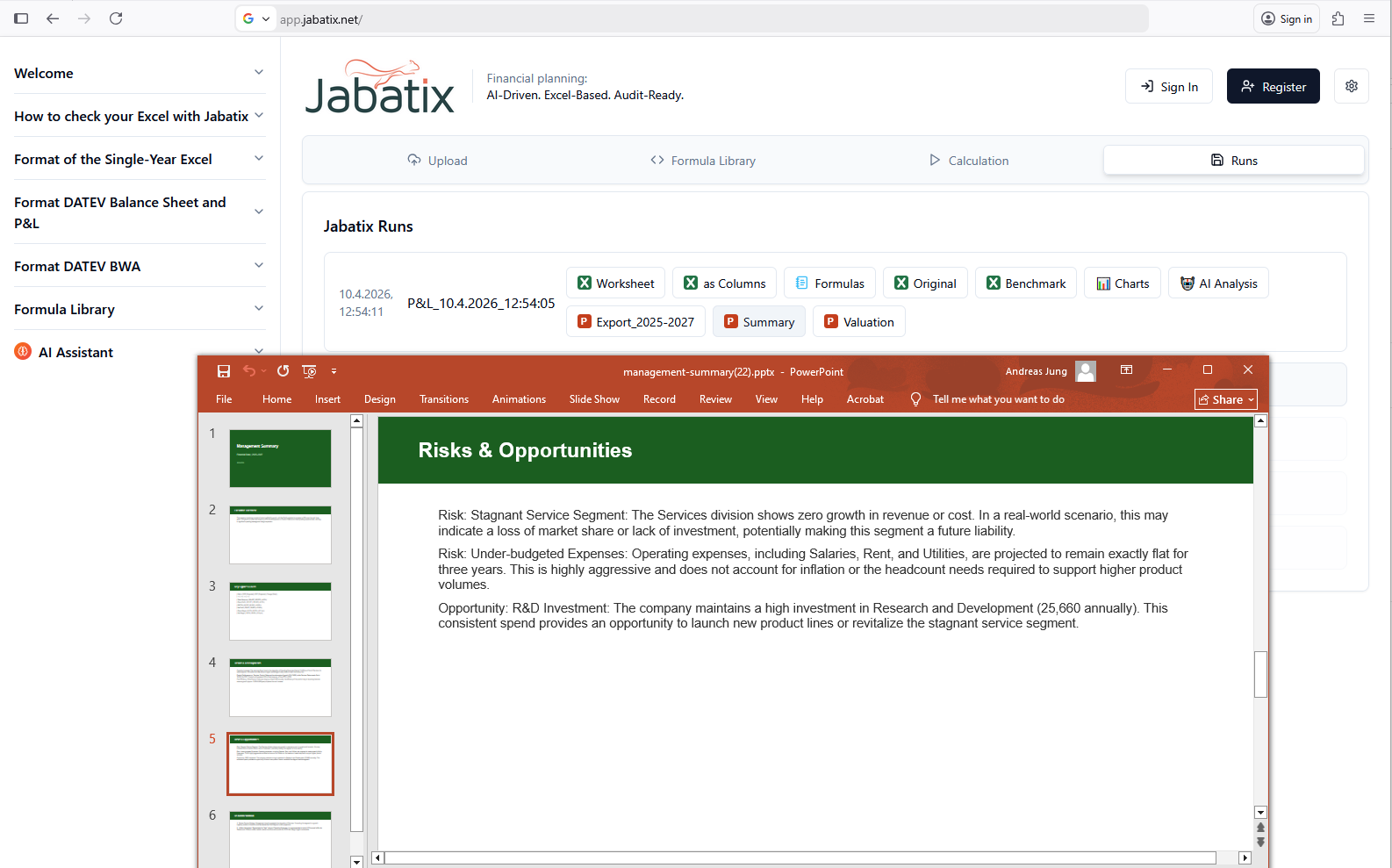Download Export_2025-2027 PowerPoint
The height and width of the screenshot is (868, 1392).
[635, 322]
